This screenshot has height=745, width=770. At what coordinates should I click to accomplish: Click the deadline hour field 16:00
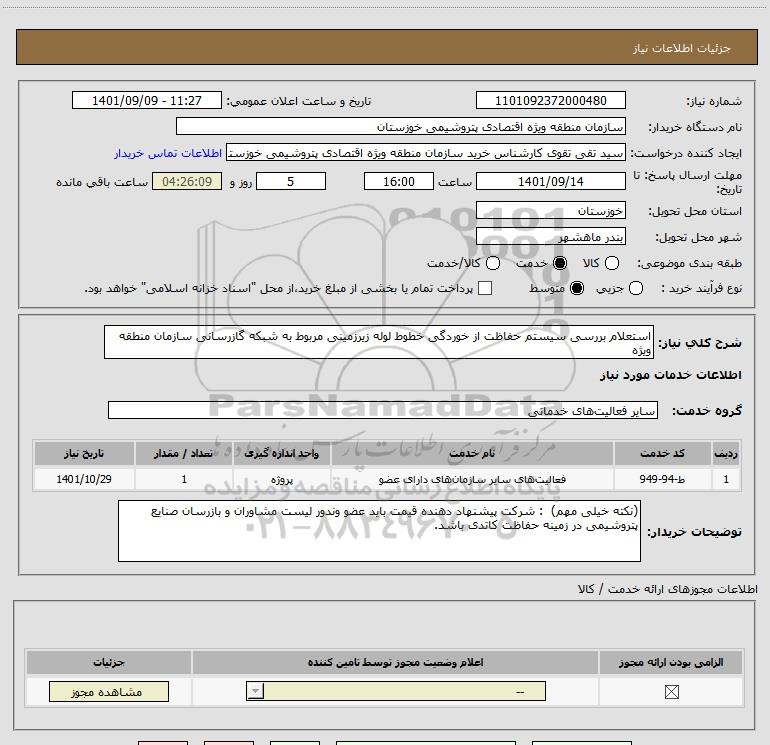399,181
